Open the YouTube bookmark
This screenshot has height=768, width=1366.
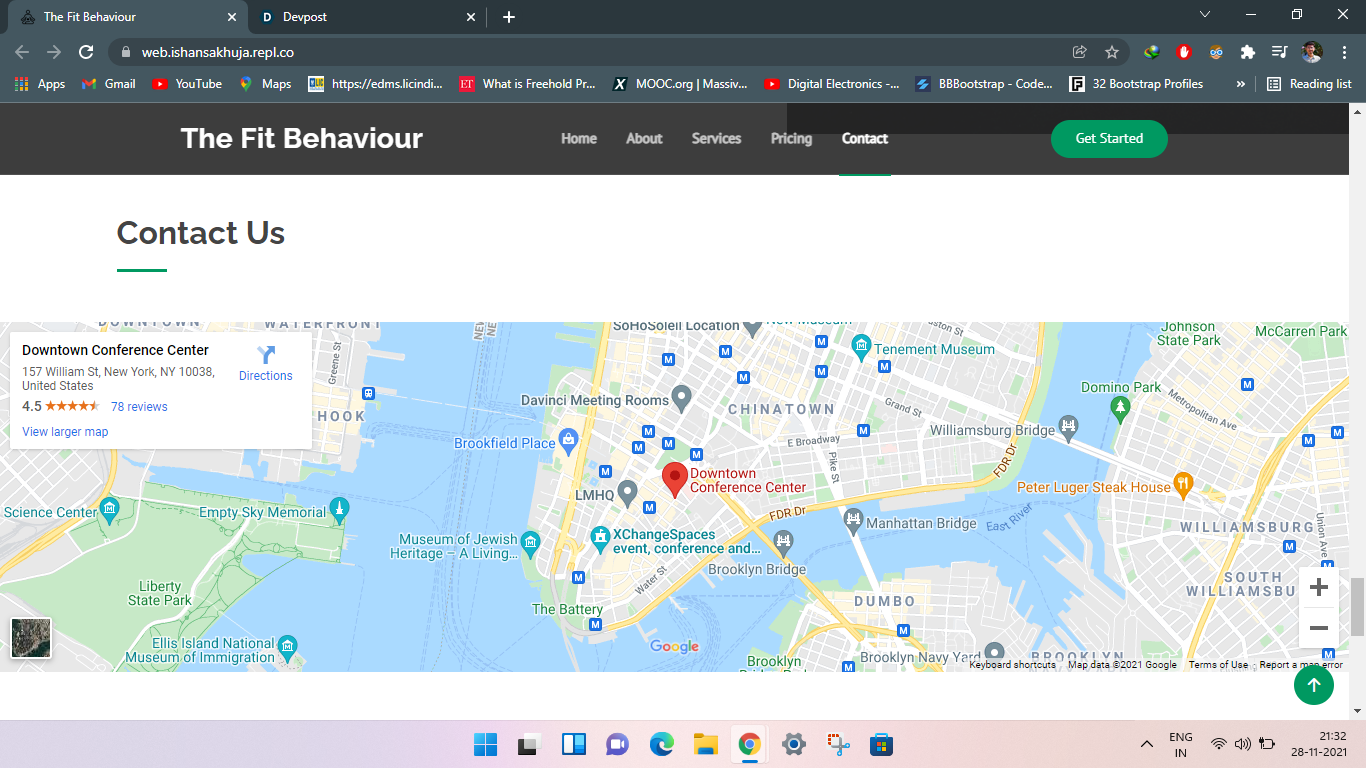187,84
